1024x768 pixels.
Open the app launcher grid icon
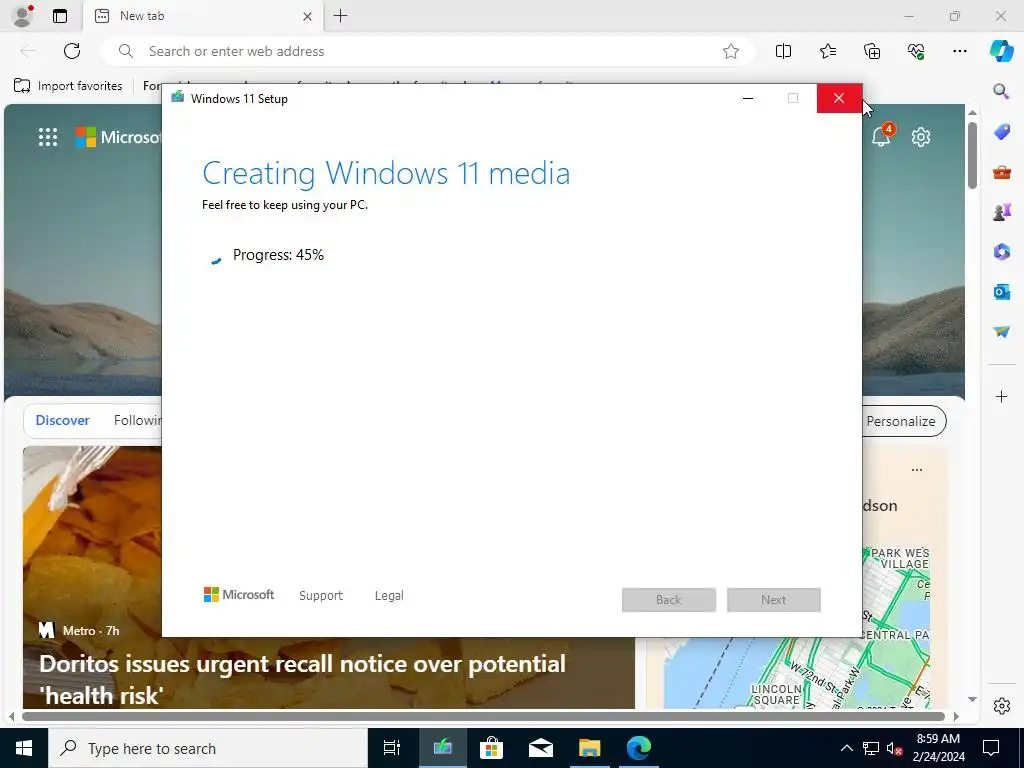click(48, 137)
